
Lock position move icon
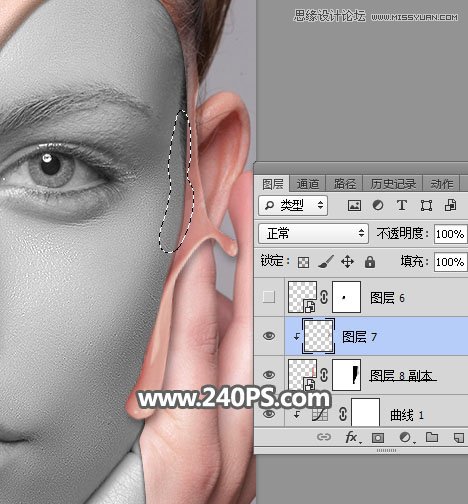click(347, 262)
